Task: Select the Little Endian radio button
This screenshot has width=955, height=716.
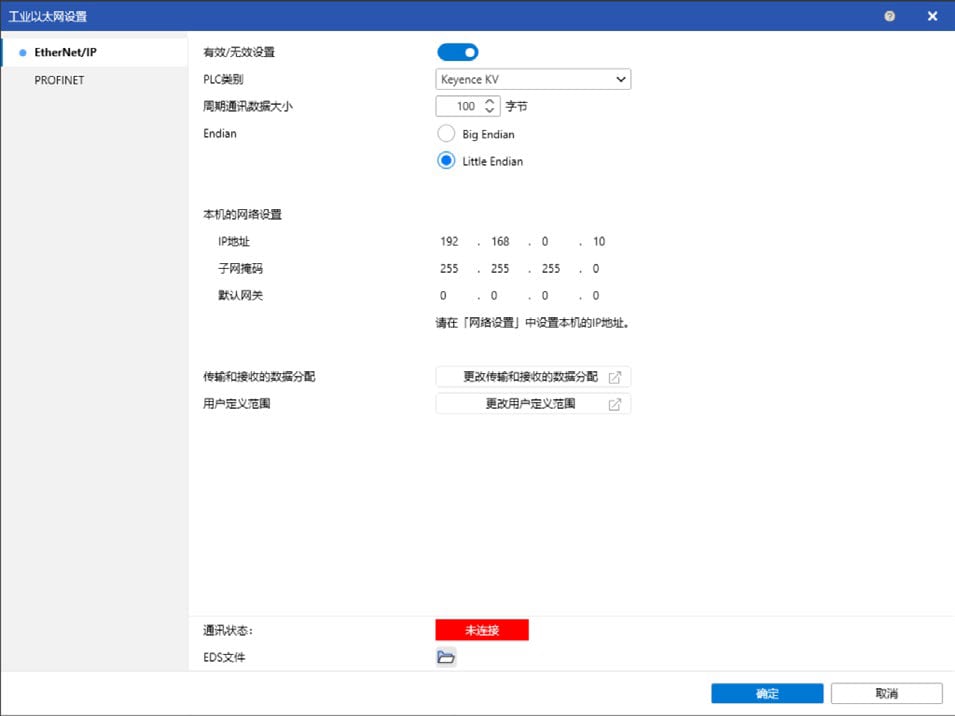Action: coord(446,161)
